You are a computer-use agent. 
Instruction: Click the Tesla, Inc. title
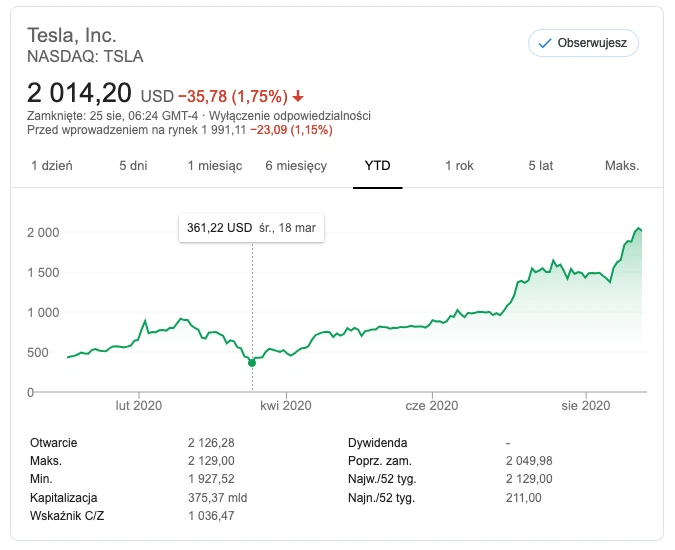click(72, 35)
